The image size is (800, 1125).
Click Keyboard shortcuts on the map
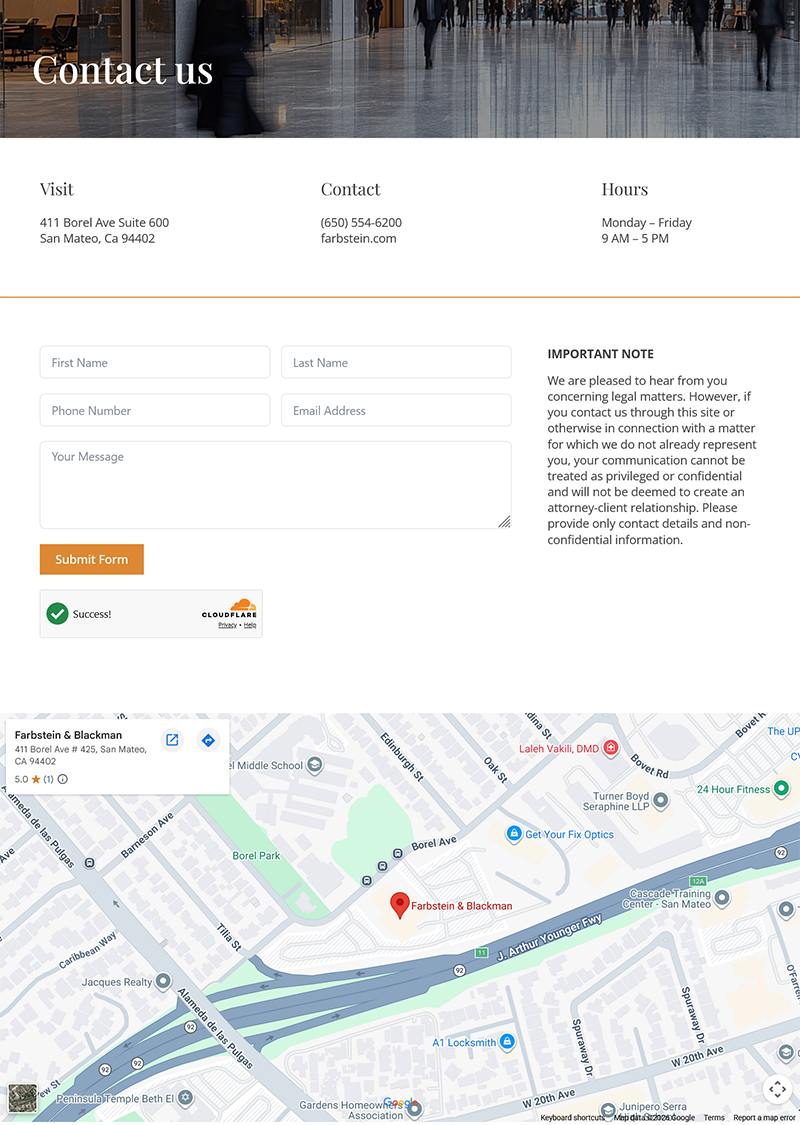tap(572, 1118)
